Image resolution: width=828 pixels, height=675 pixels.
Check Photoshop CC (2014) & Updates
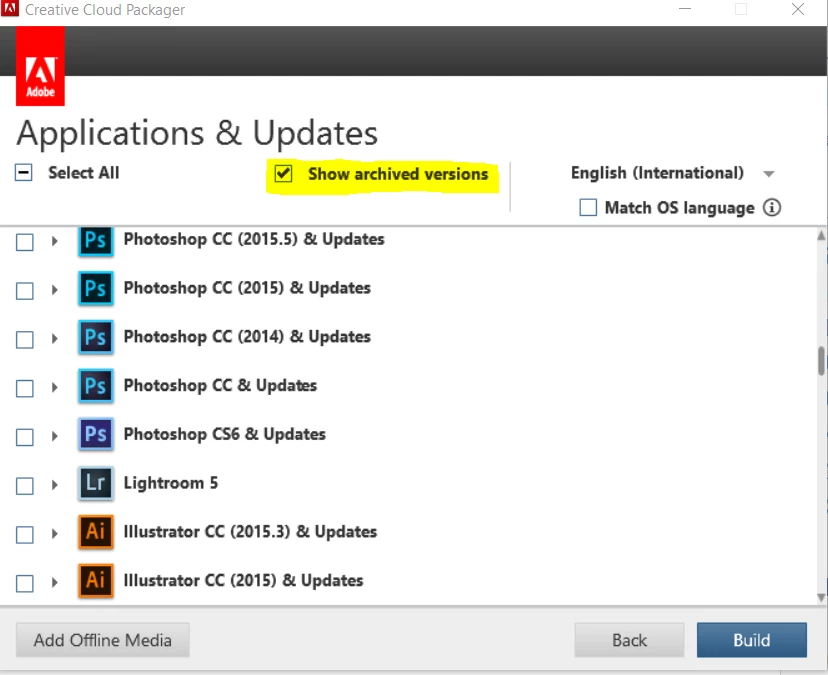[25, 340]
